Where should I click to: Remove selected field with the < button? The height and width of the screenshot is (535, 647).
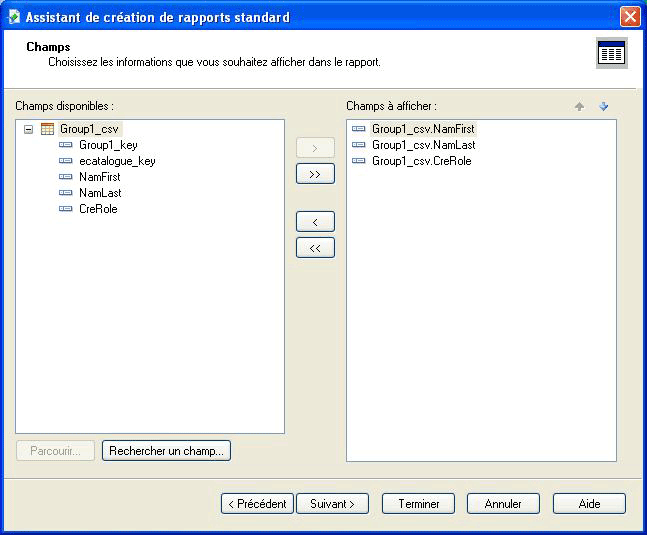[315, 222]
